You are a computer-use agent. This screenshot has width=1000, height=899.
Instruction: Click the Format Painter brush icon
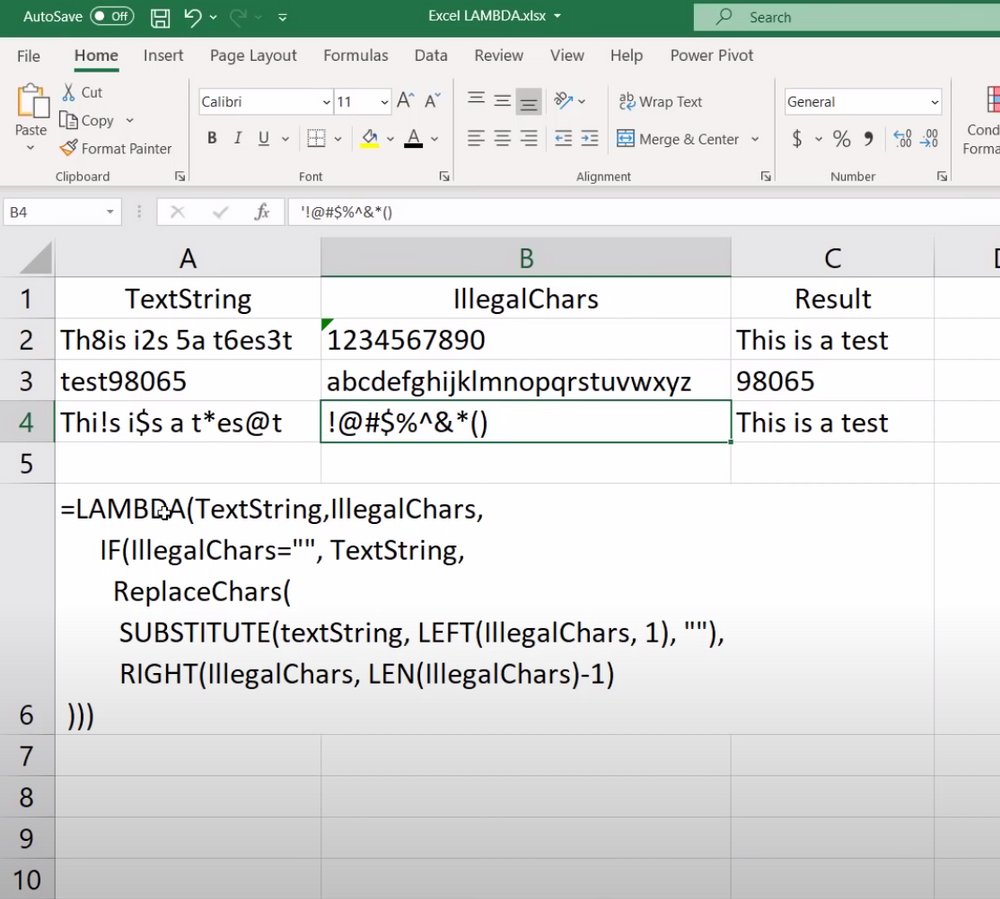coord(68,149)
